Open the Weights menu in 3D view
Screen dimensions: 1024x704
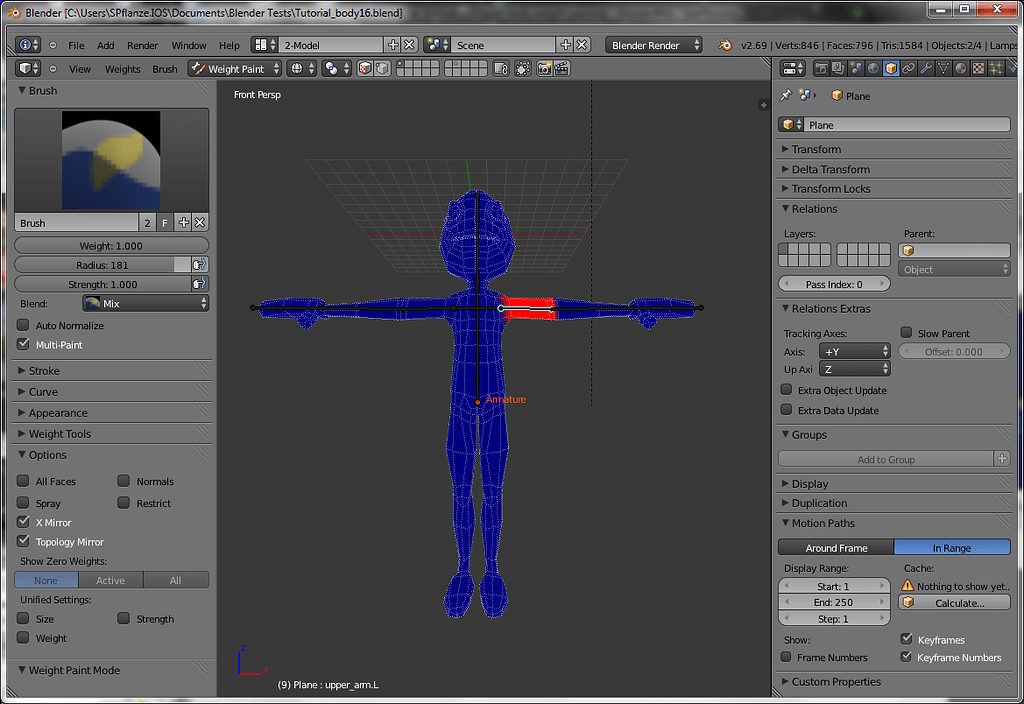tap(122, 69)
